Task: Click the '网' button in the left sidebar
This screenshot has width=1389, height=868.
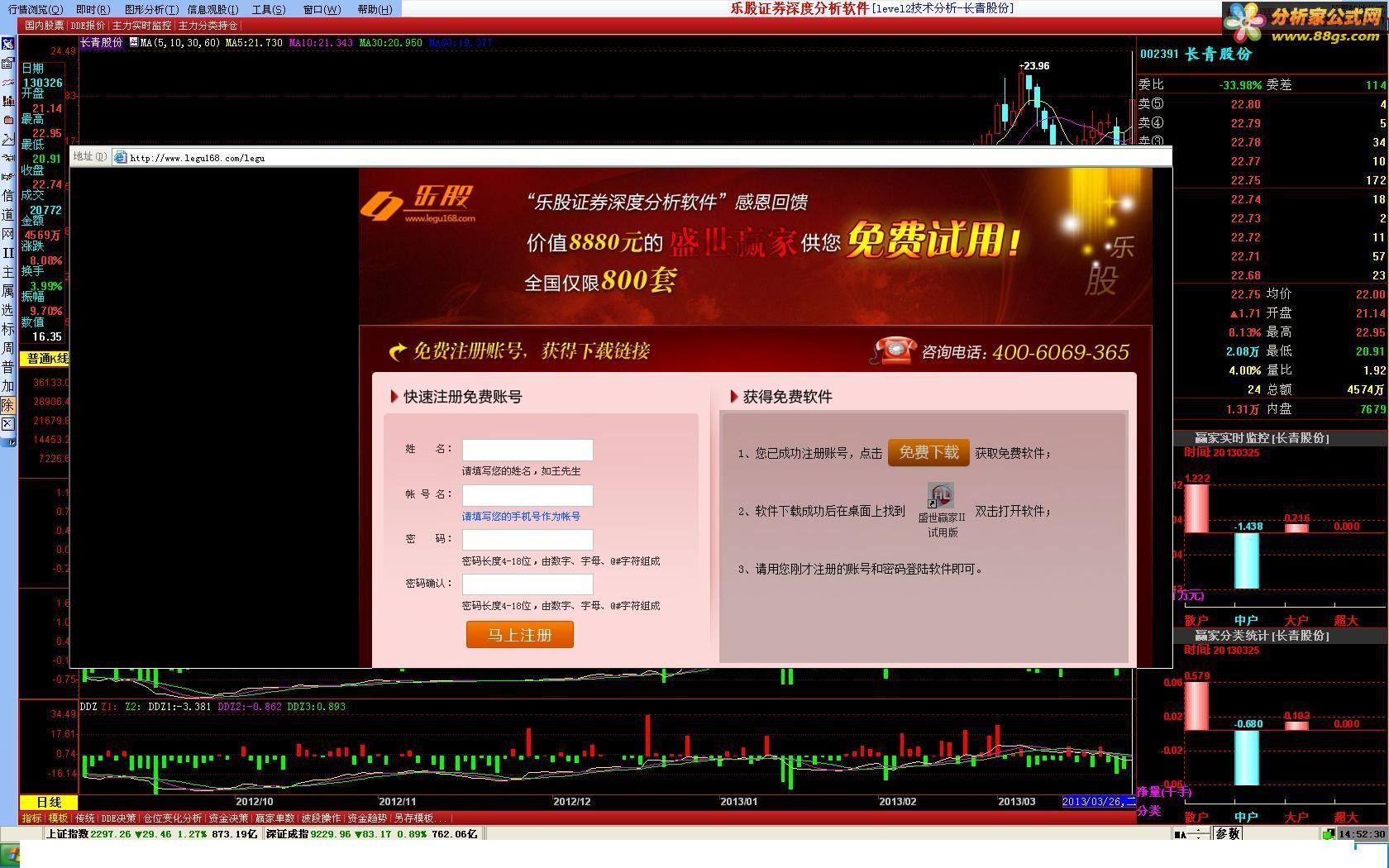Action: click(7, 234)
